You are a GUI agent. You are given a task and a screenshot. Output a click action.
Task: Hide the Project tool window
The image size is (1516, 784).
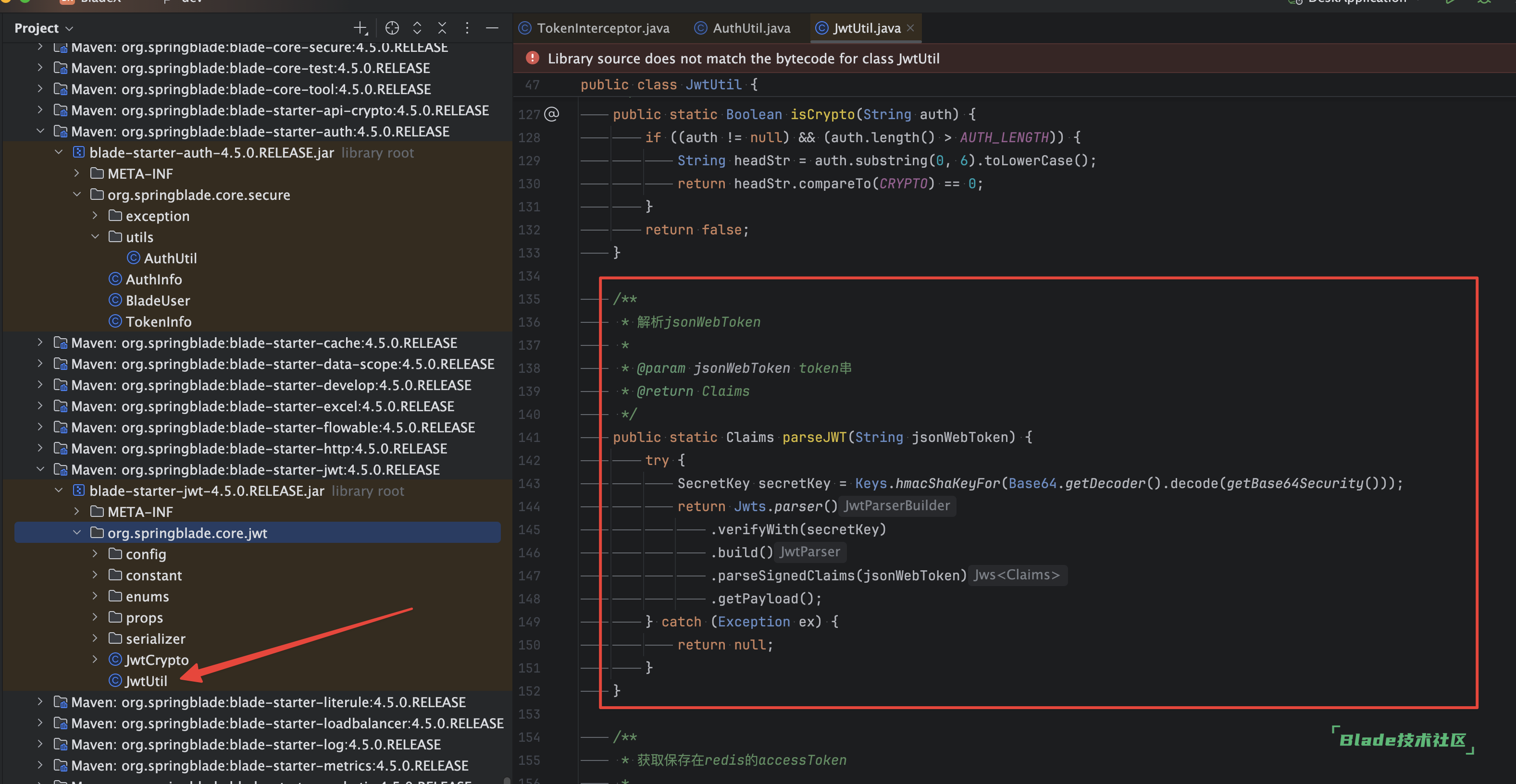point(492,28)
